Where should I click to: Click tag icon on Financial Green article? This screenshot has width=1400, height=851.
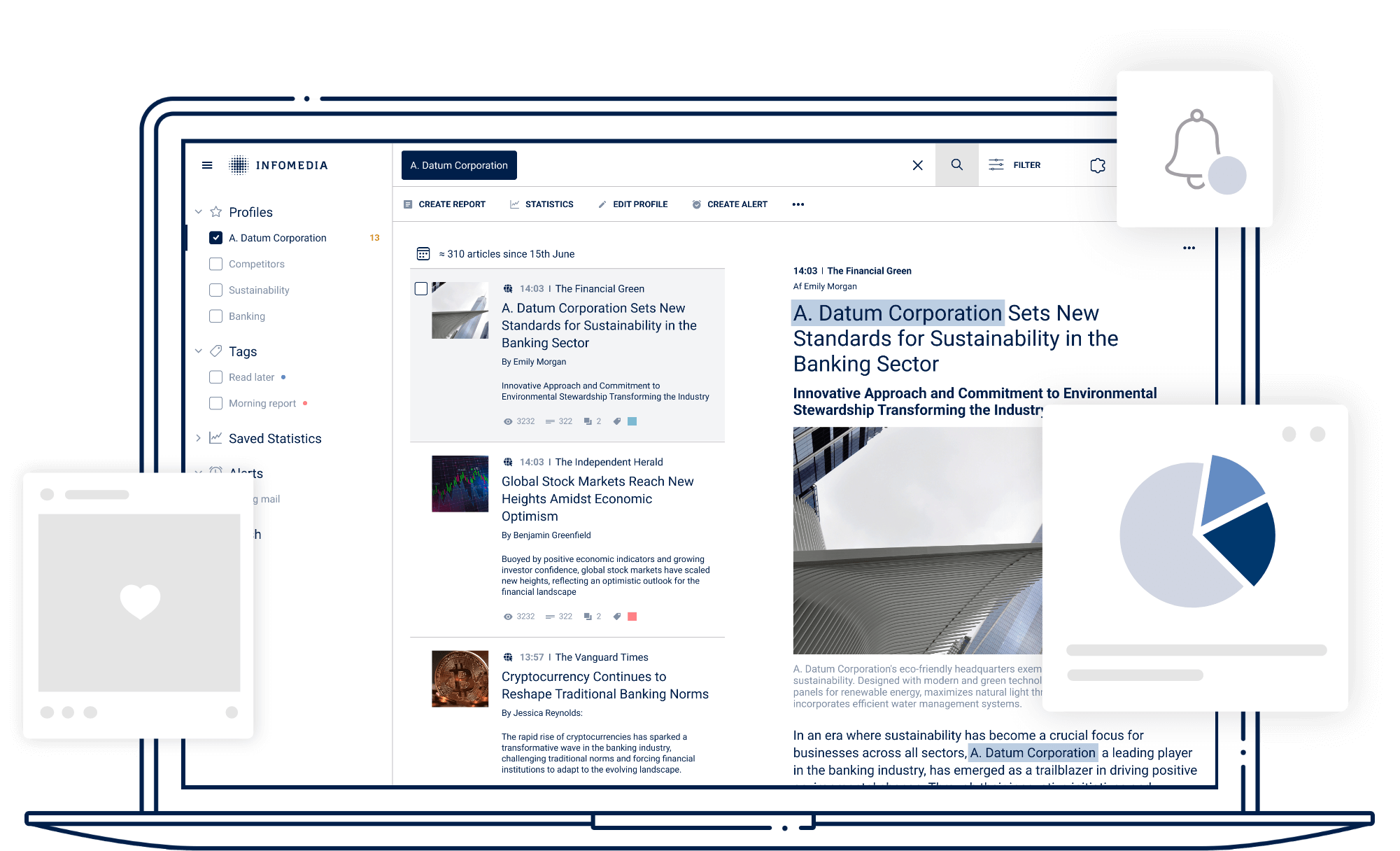616,421
